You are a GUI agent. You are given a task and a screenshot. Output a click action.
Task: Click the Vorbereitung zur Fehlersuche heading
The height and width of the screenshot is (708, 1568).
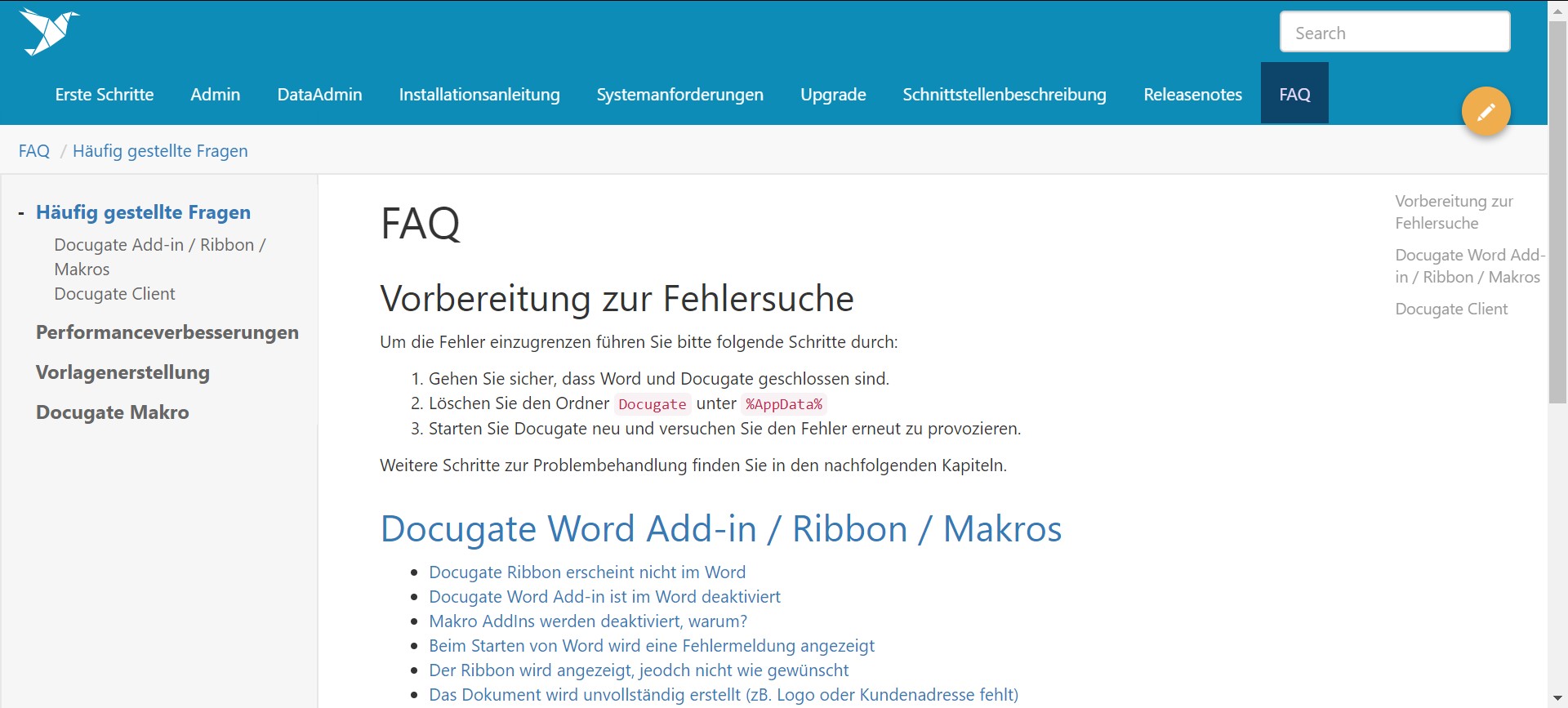pos(617,298)
